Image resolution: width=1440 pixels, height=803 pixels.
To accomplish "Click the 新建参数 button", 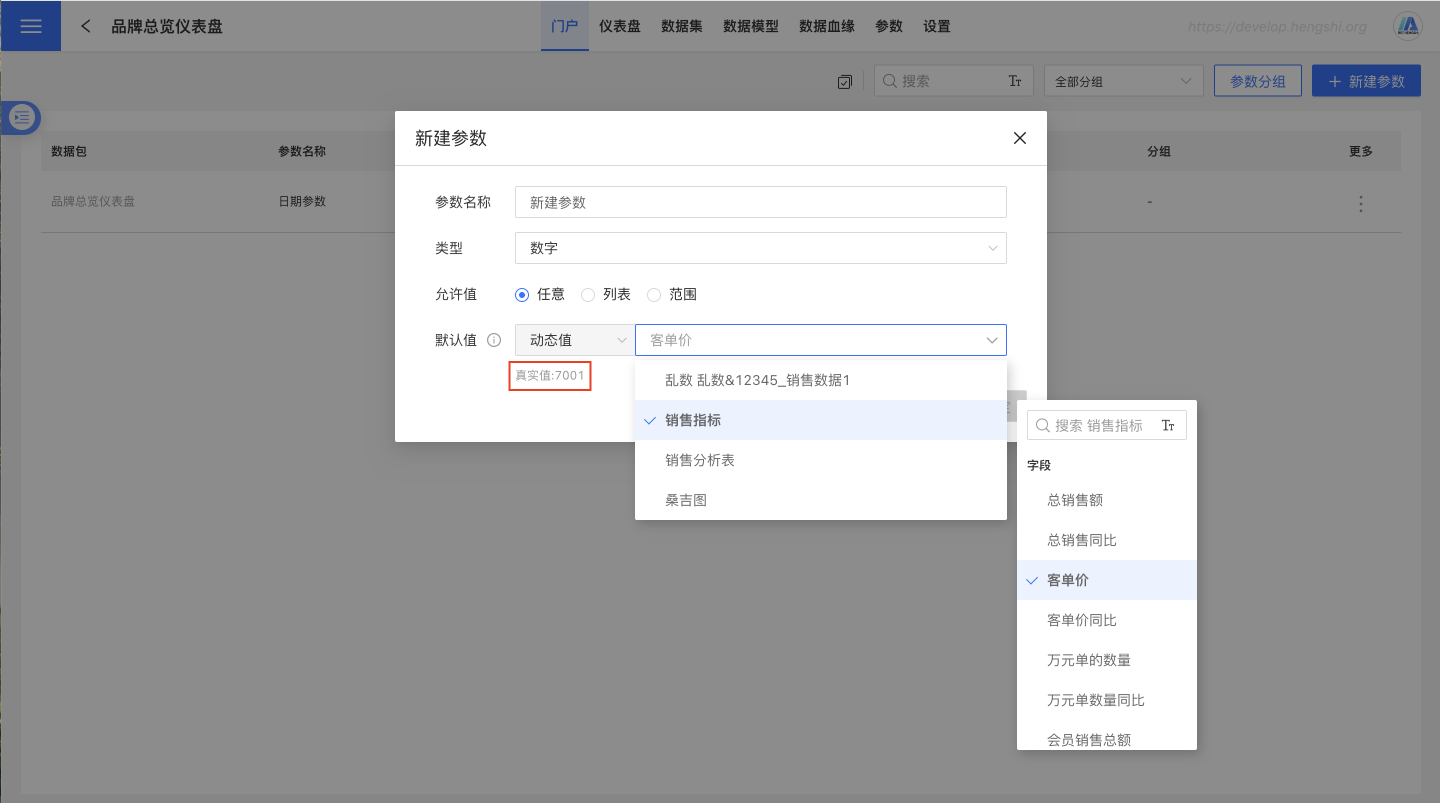I will [1365, 81].
